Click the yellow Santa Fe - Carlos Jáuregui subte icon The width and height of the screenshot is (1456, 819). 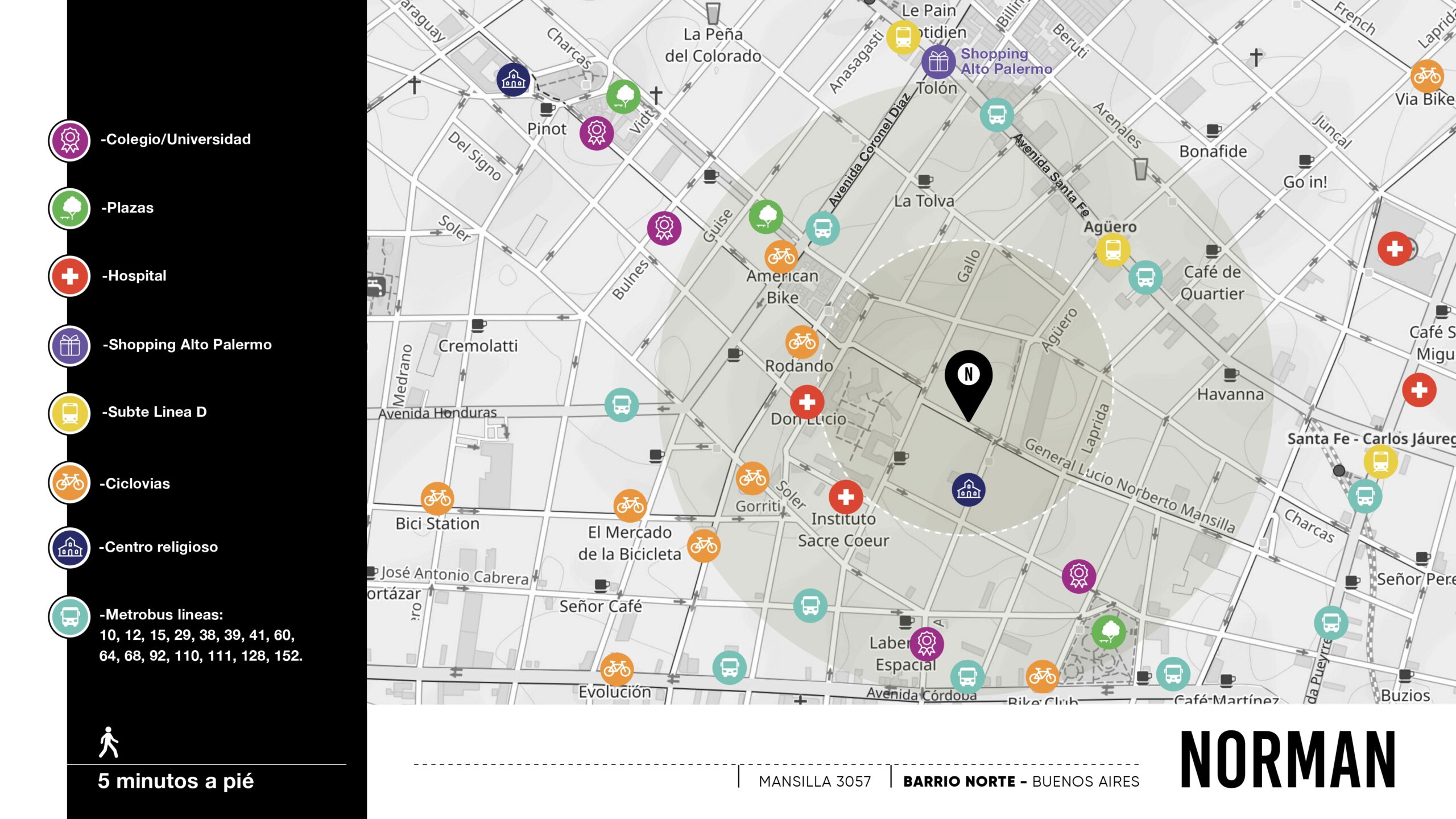click(x=1380, y=461)
